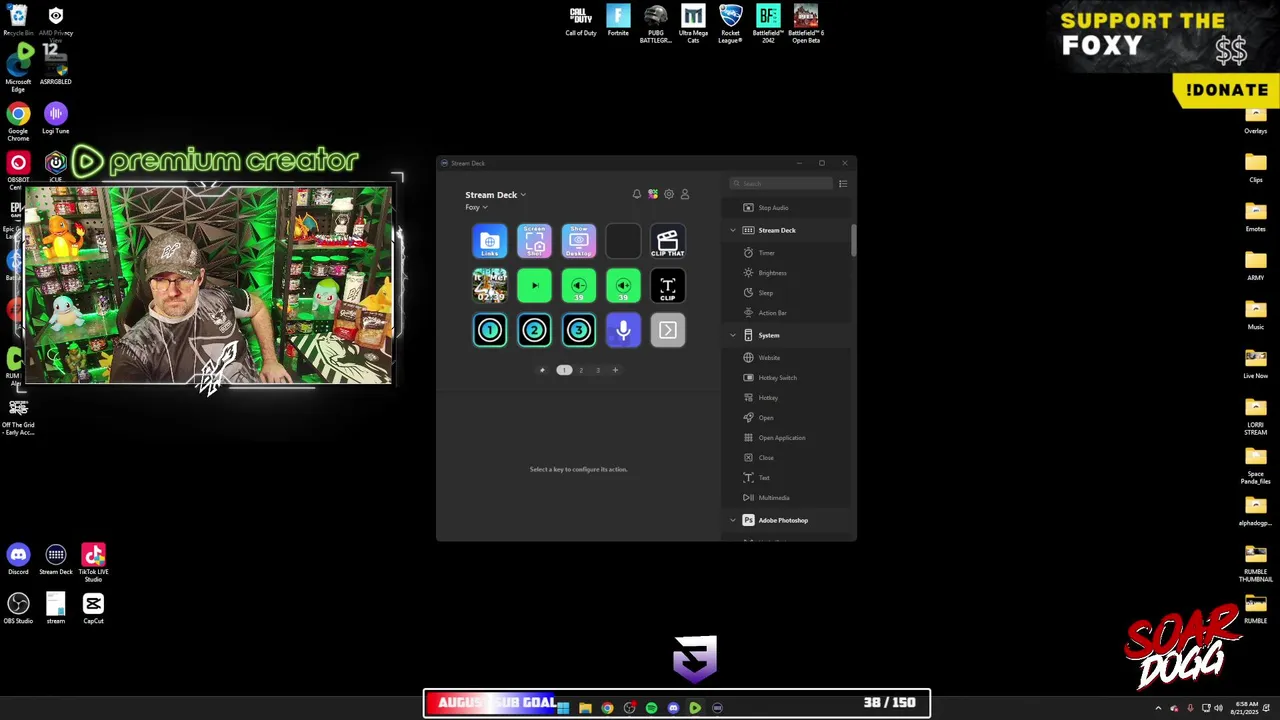Select the gray next page arrow key

(x=668, y=330)
